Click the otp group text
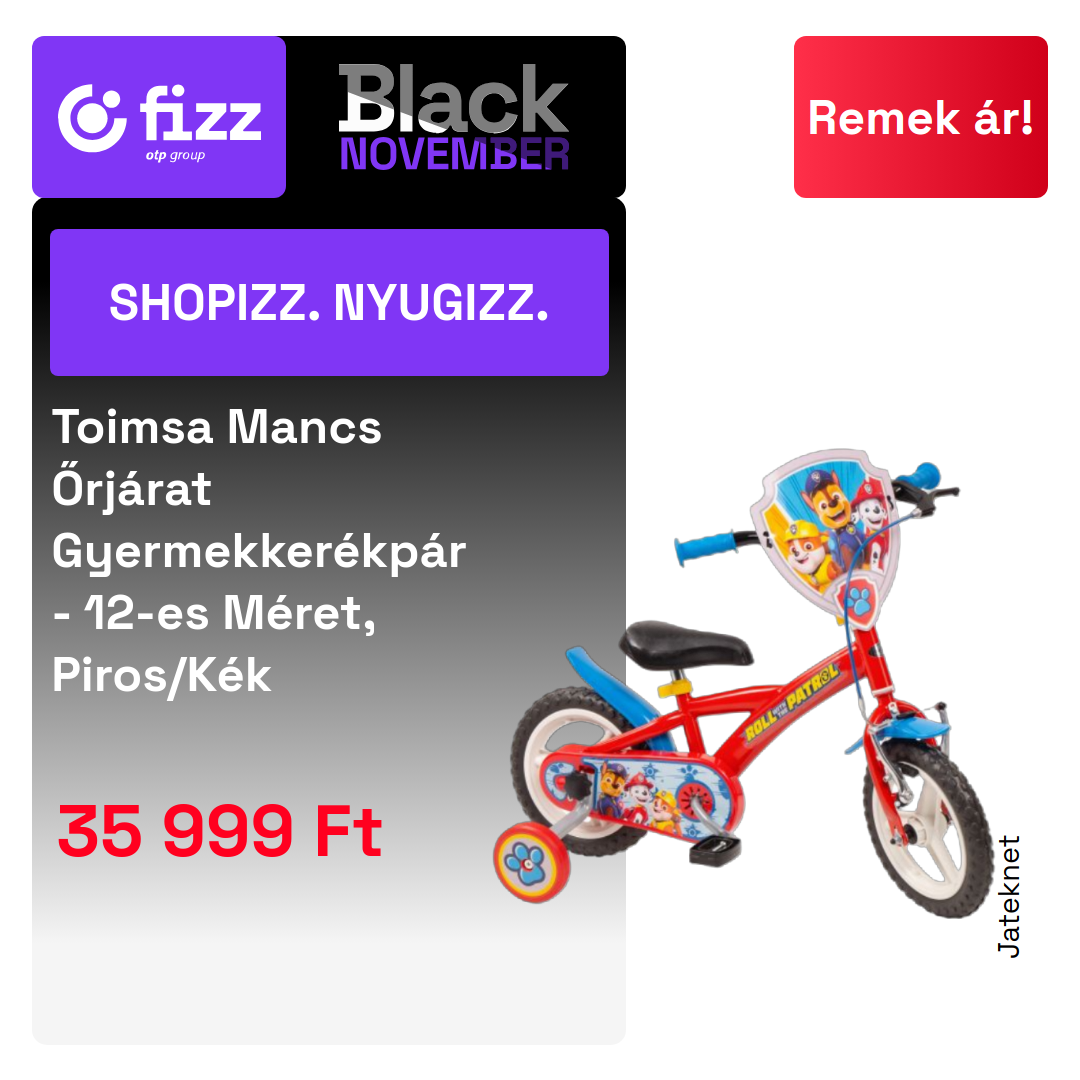 point(175,156)
